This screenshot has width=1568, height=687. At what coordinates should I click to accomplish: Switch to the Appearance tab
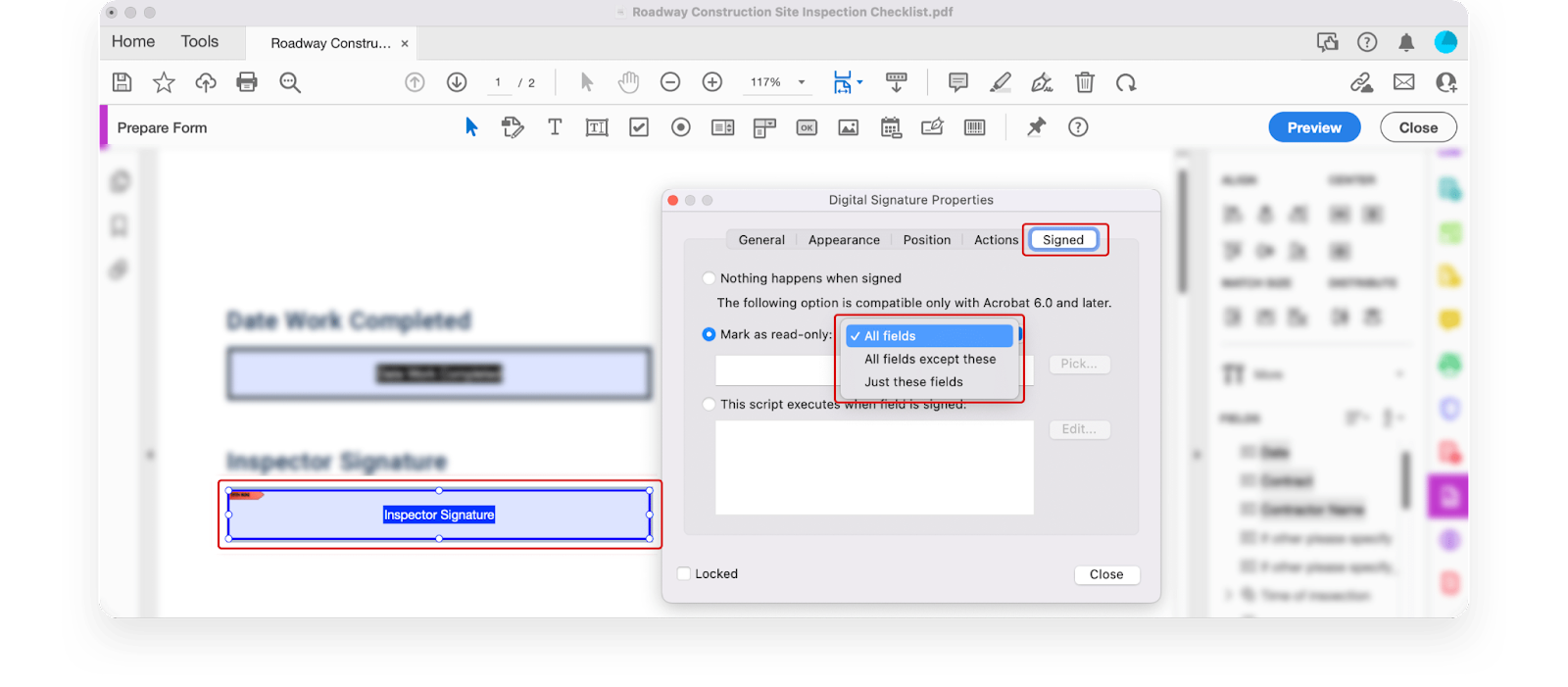click(844, 240)
